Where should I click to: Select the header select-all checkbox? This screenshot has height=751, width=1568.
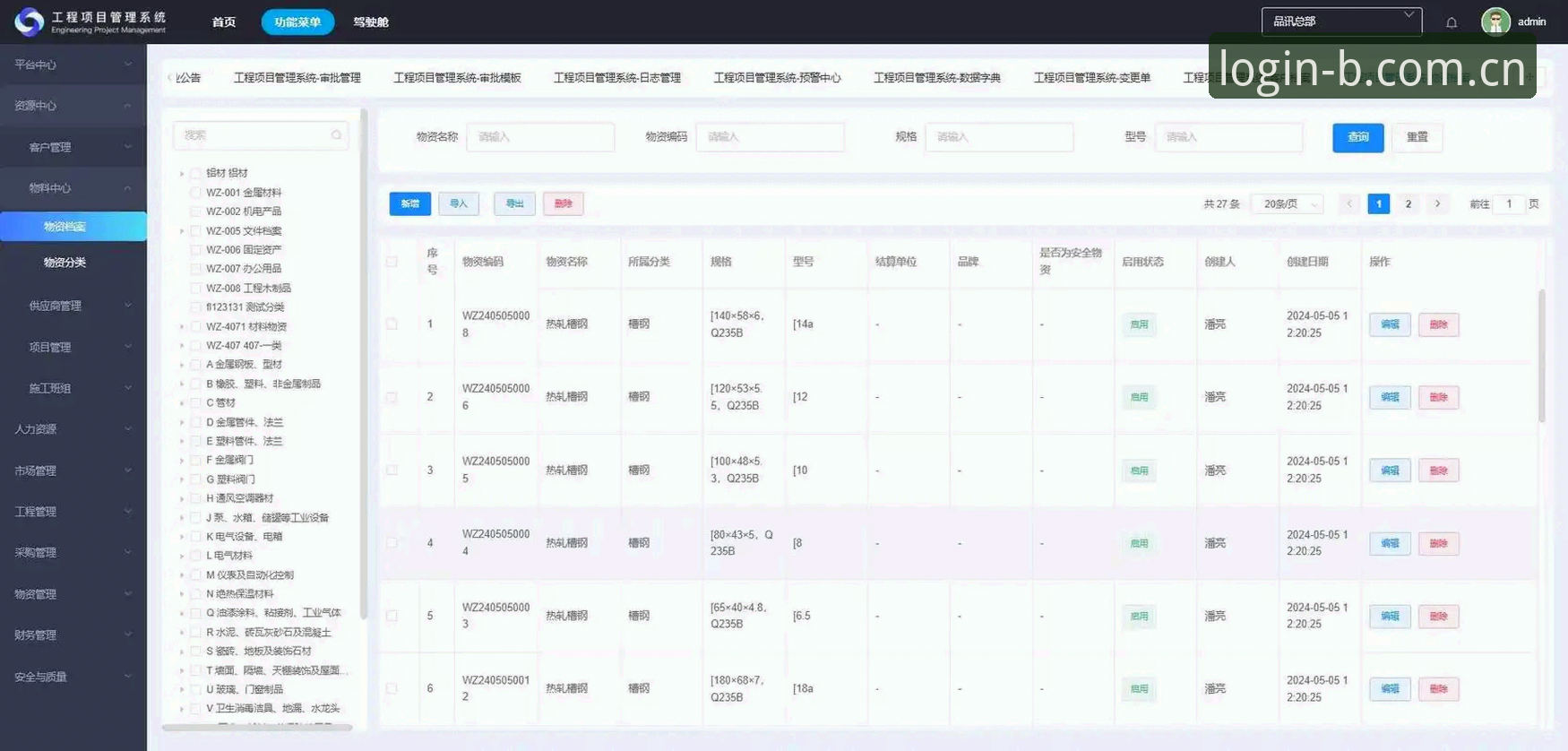tap(392, 262)
